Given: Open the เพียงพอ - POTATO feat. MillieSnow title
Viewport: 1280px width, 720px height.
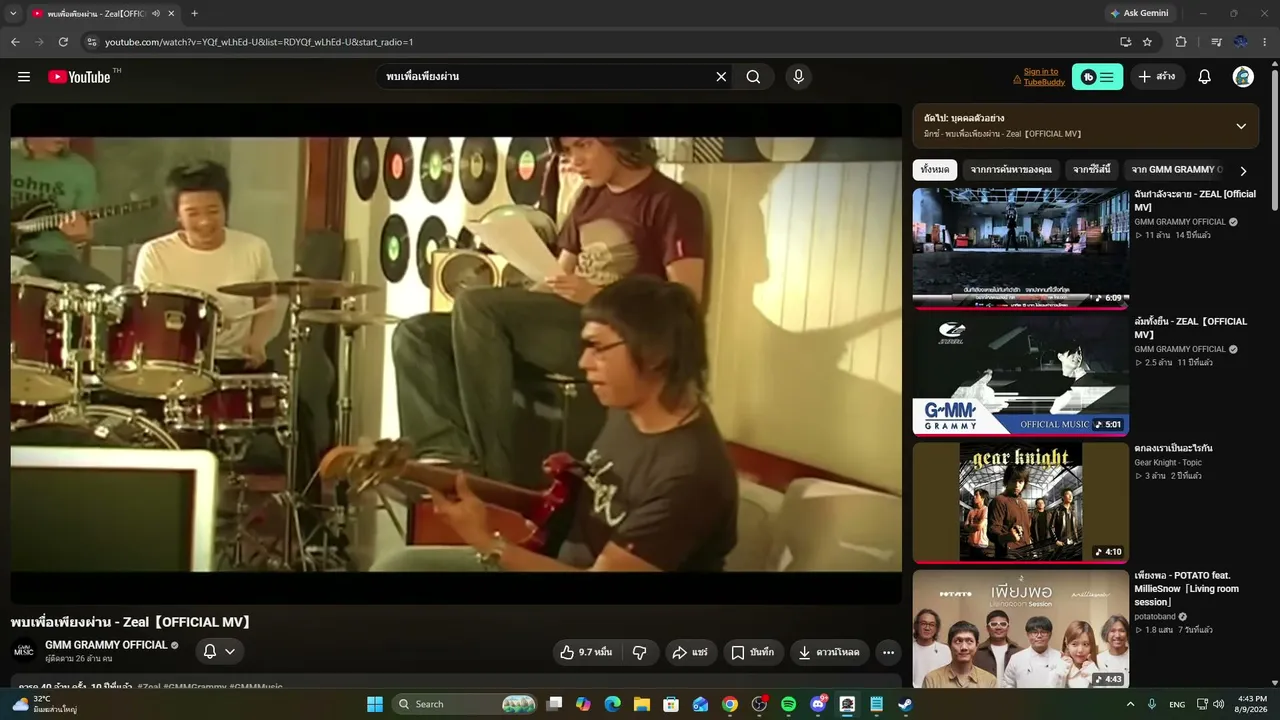Looking at the screenshot, I should click(x=1186, y=589).
